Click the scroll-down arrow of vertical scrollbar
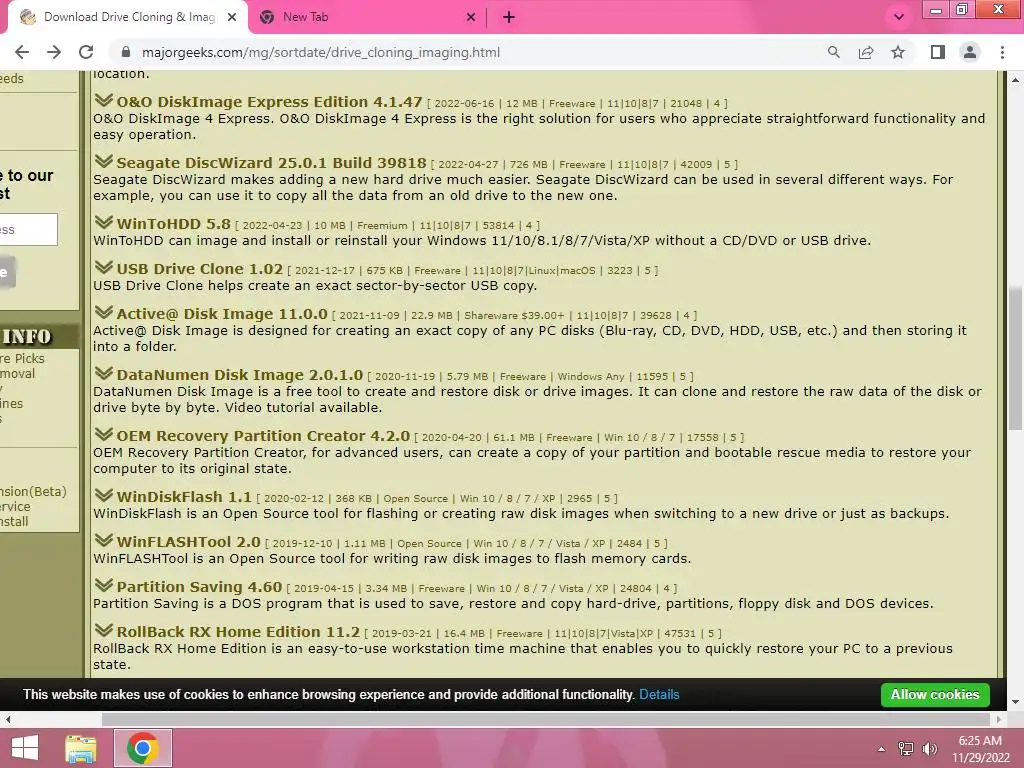The height and width of the screenshot is (768, 1024). click(1015, 702)
